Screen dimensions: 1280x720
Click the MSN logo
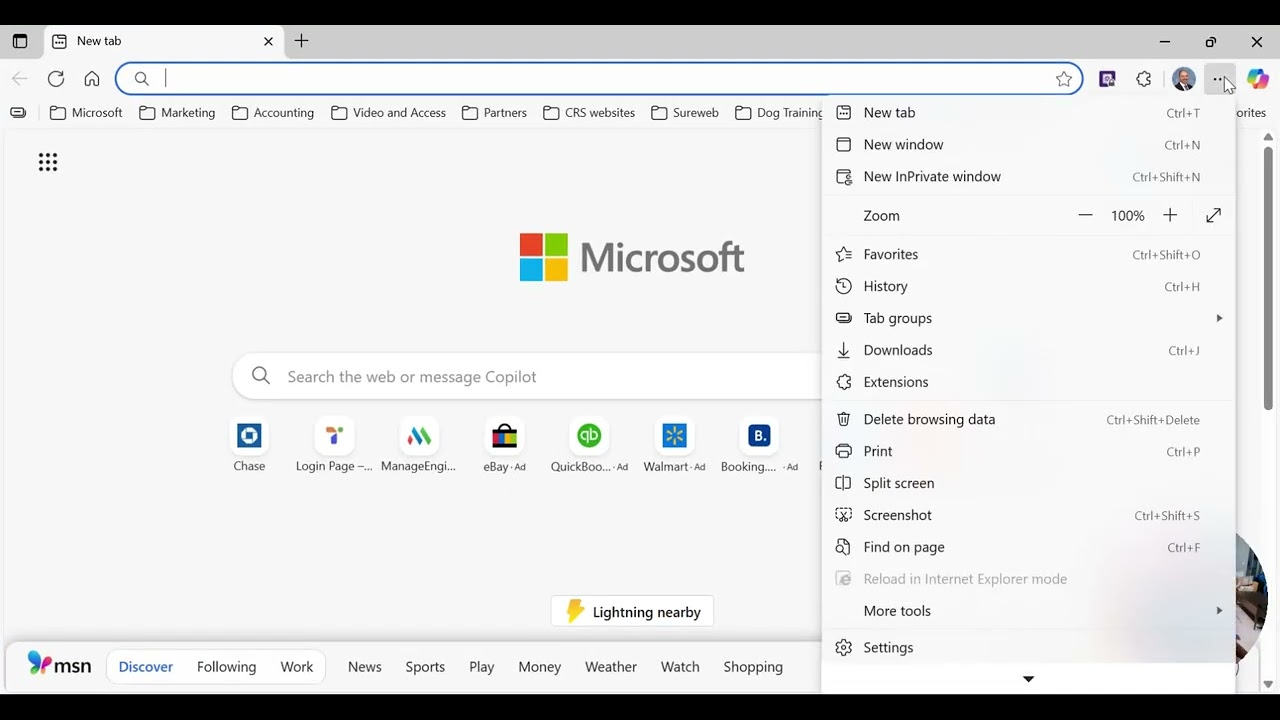click(x=59, y=664)
